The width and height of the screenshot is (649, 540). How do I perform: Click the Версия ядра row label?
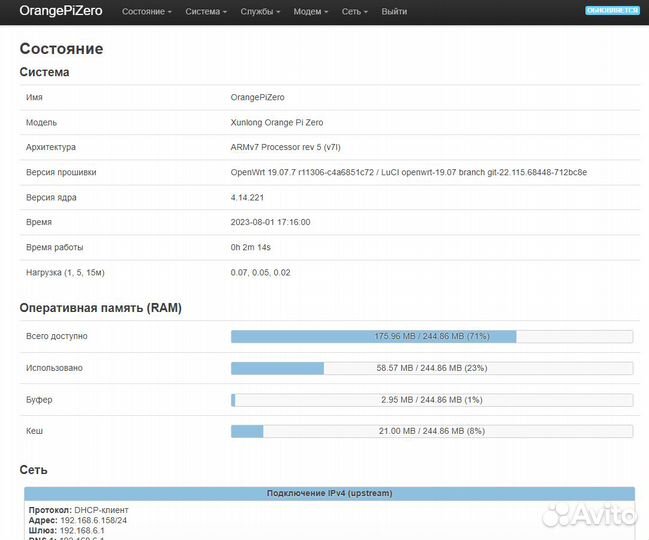[x=51, y=197]
